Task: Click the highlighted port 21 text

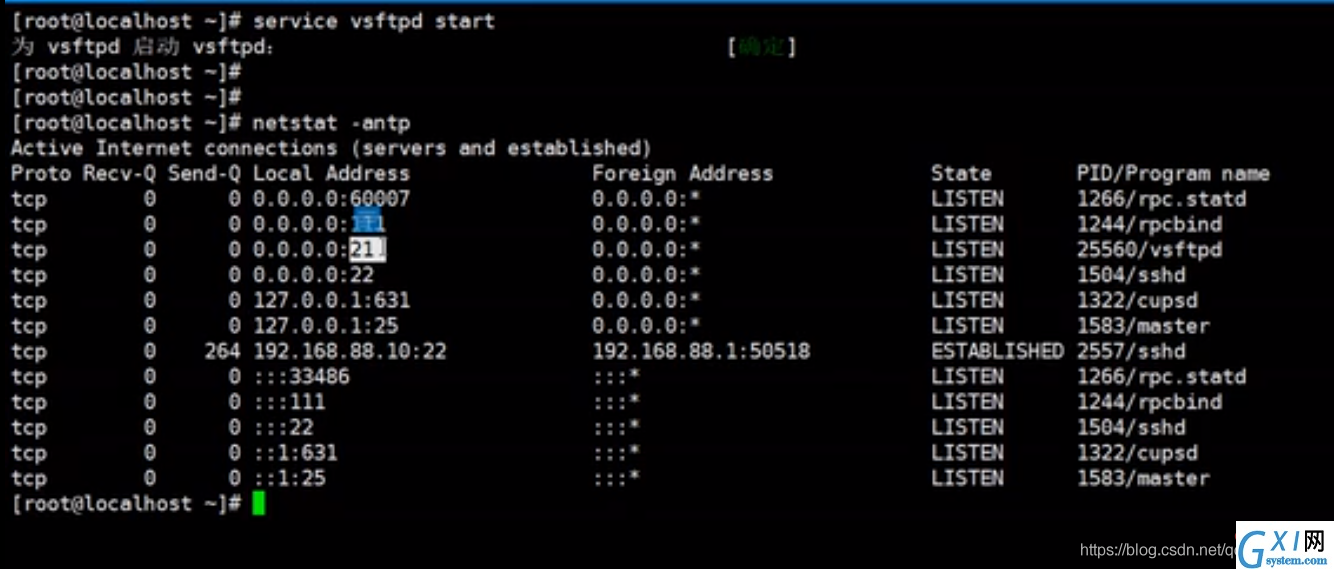Action: tap(367, 249)
